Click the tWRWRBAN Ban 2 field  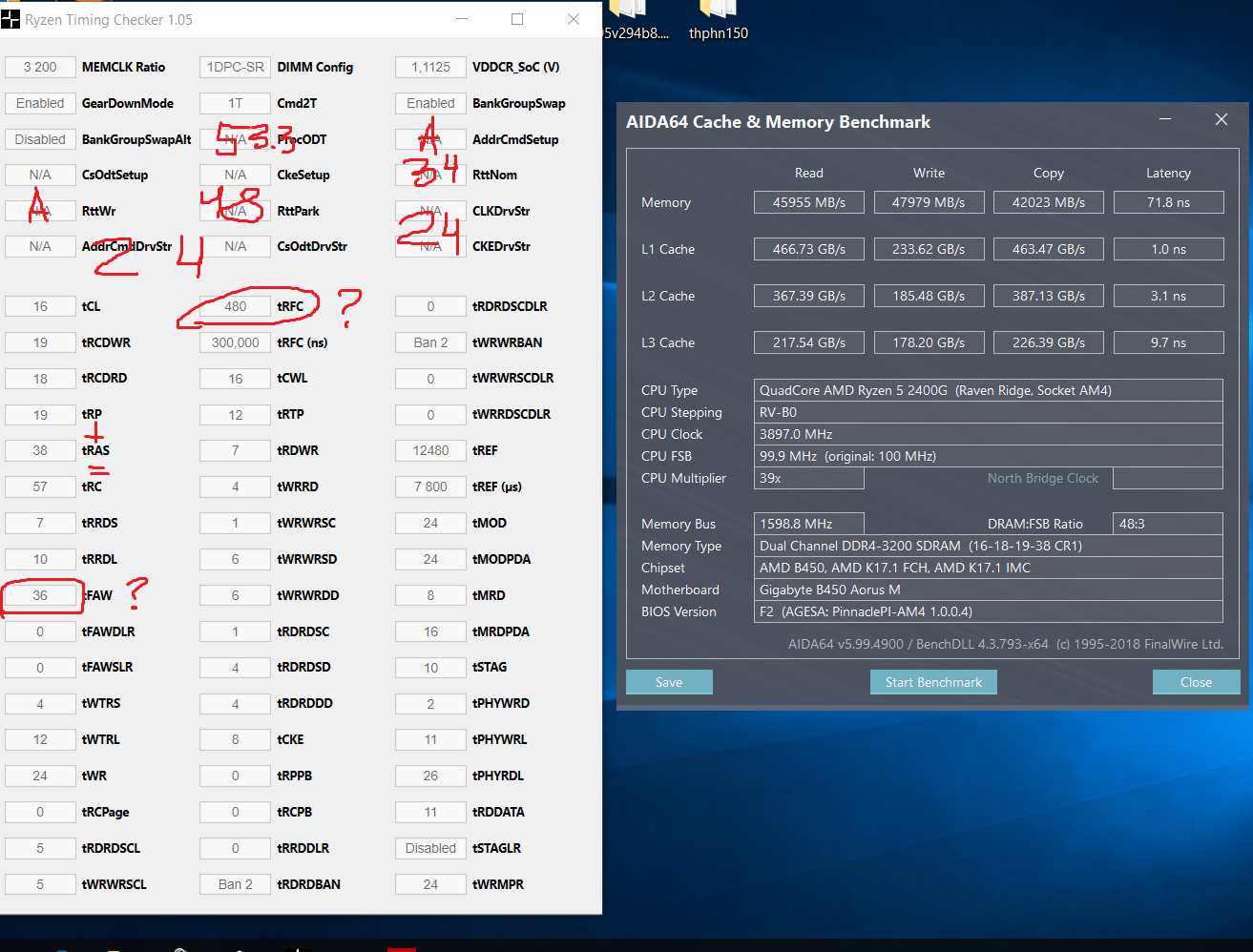tap(430, 342)
